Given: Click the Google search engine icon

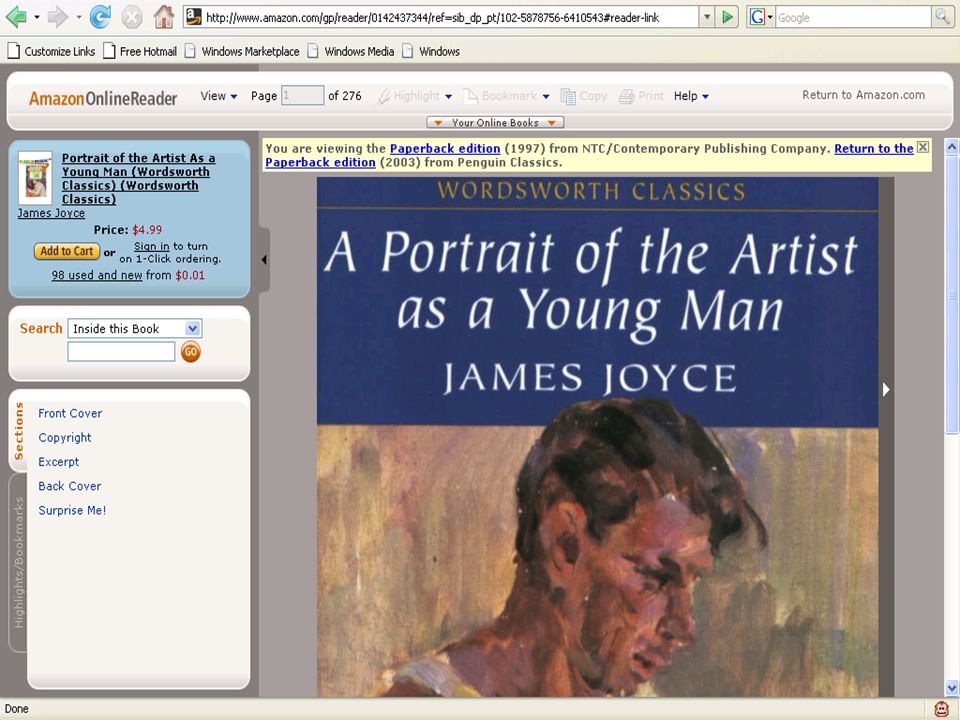Looking at the screenshot, I should coord(757,17).
